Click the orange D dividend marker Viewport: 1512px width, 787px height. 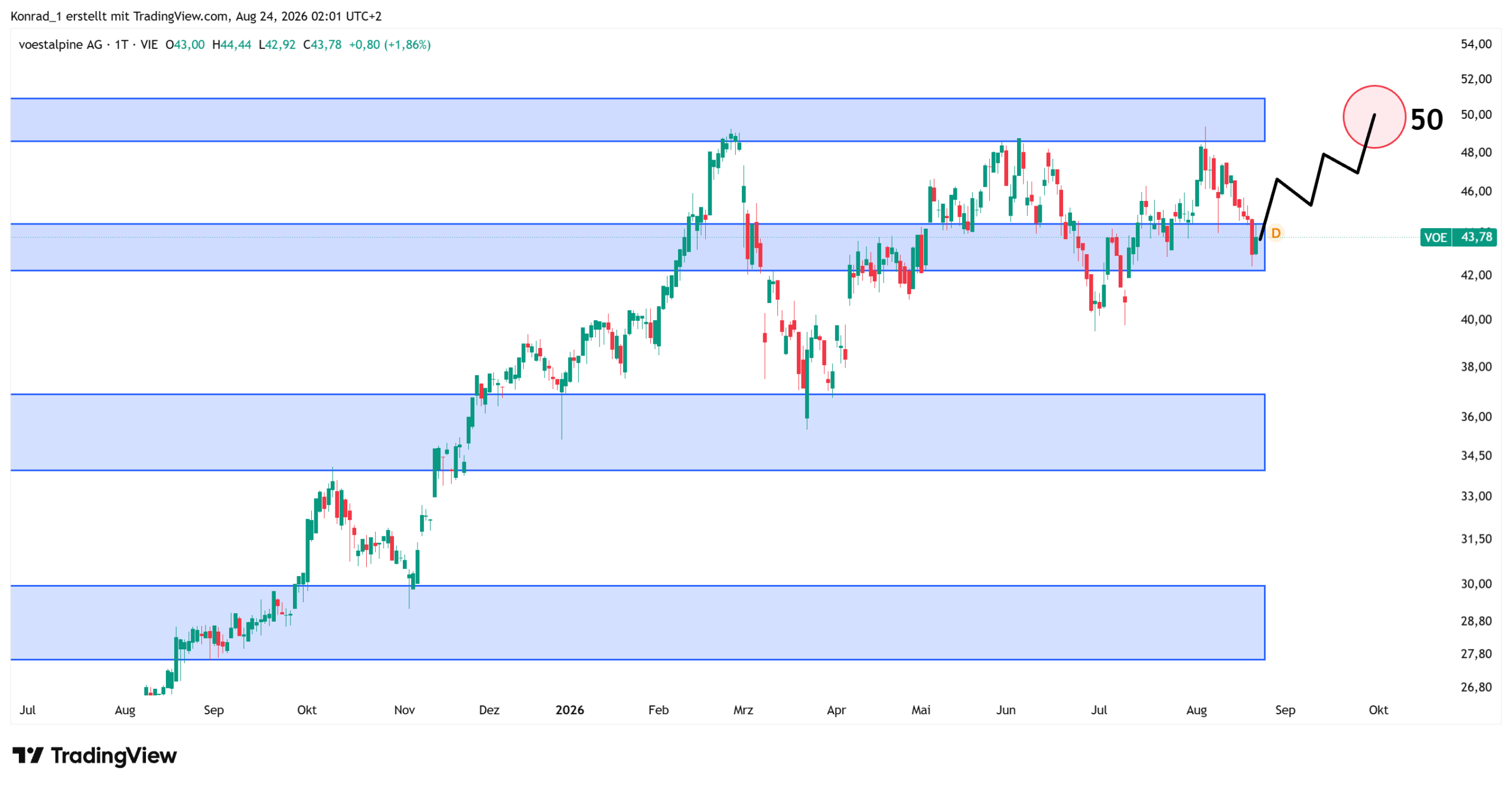[1275, 233]
